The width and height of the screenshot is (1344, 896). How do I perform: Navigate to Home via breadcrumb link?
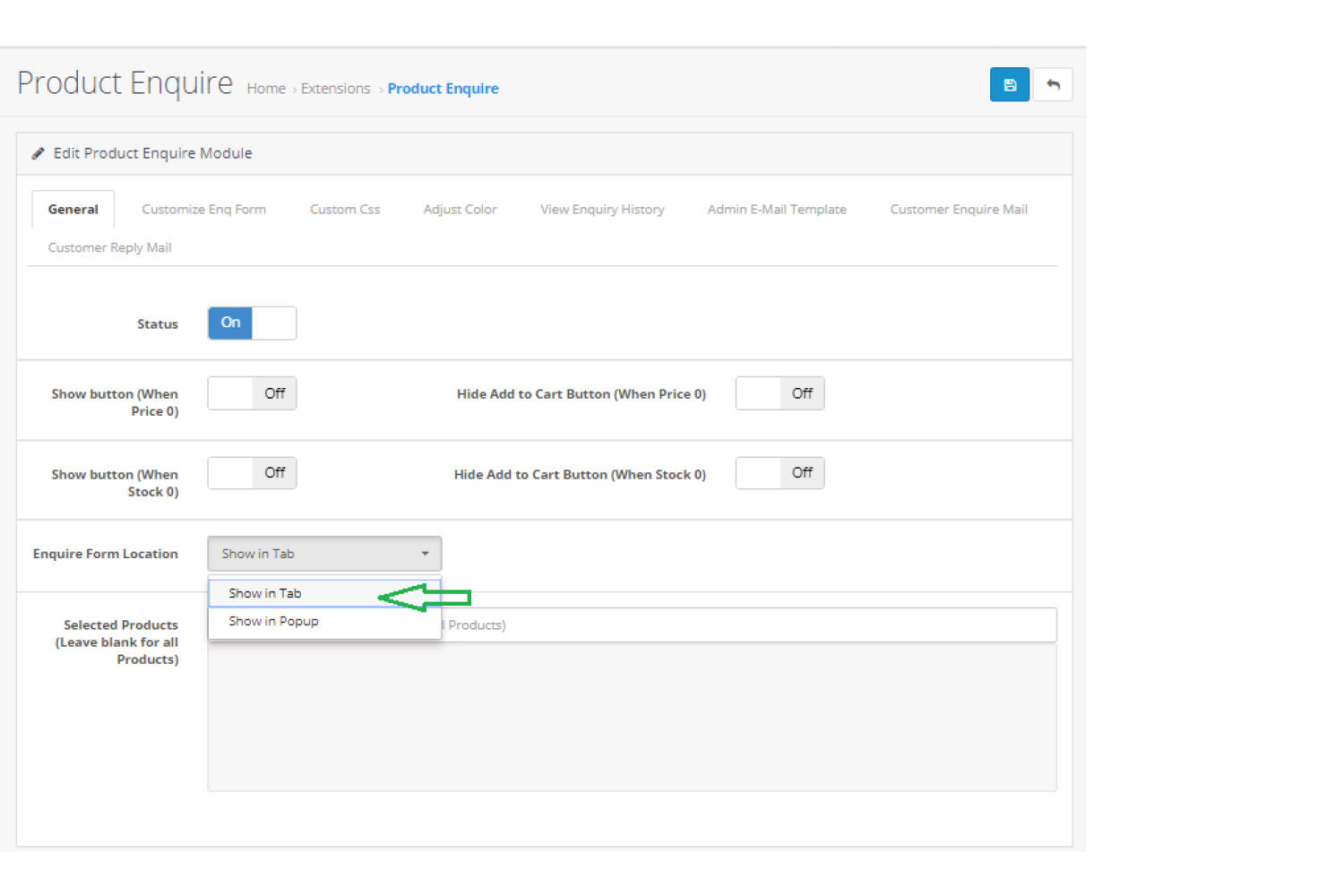266,88
